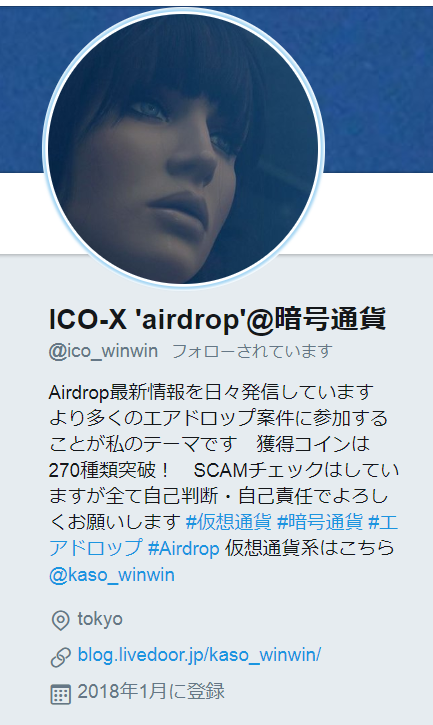Viewport: 433px width, 725px height.
Task: Click the location pin icon
Action: coord(60,620)
